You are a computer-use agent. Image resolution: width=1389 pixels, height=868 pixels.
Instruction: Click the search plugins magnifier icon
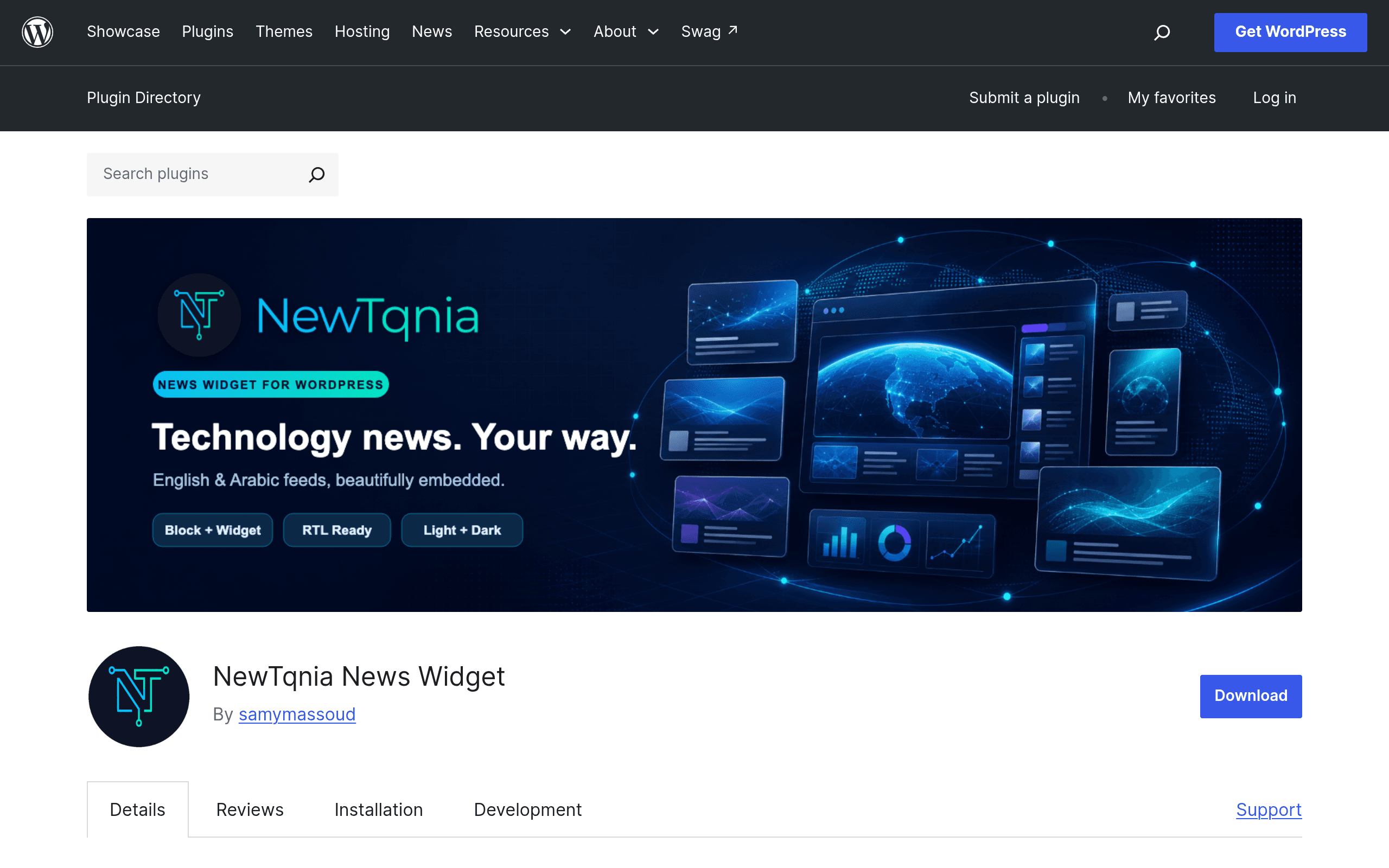click(317, 175)
